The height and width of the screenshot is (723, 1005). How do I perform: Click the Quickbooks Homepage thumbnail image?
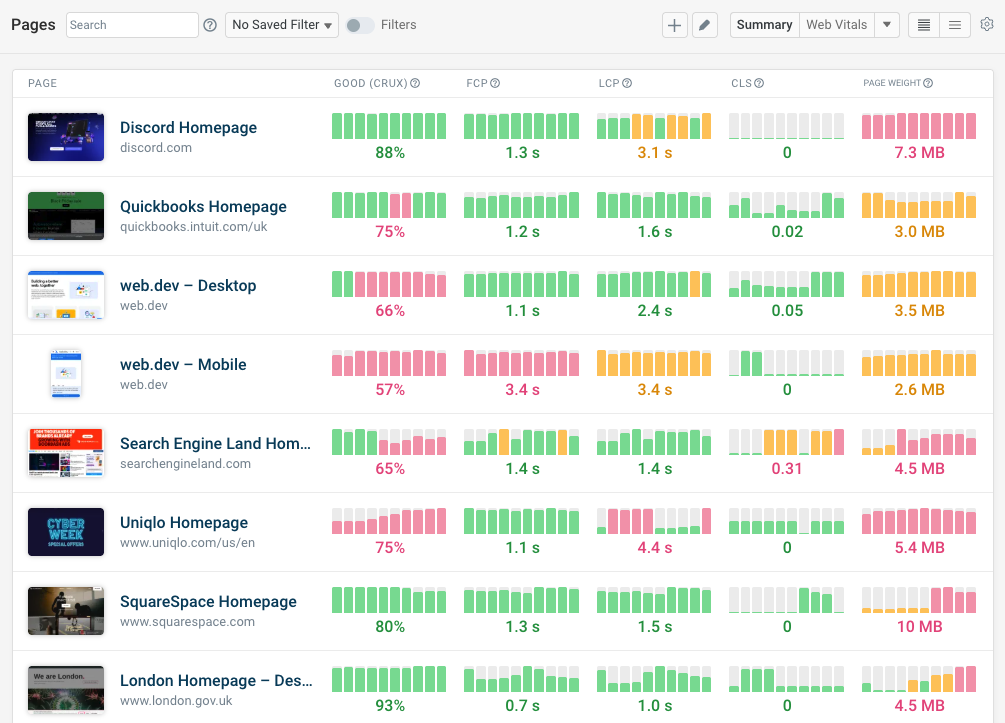click(x=65, y=215)
